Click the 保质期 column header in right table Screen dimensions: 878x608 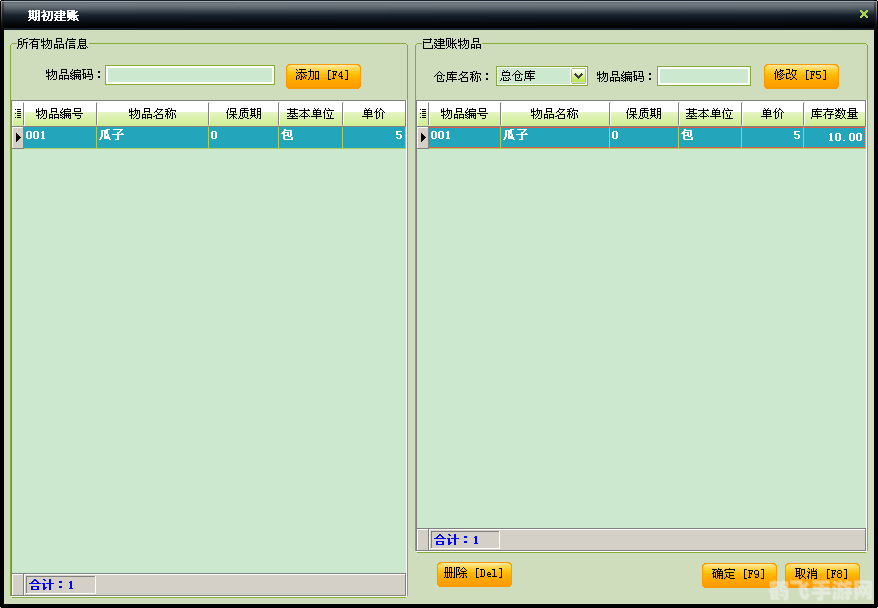pyautogui.click(x=643, y=113)
